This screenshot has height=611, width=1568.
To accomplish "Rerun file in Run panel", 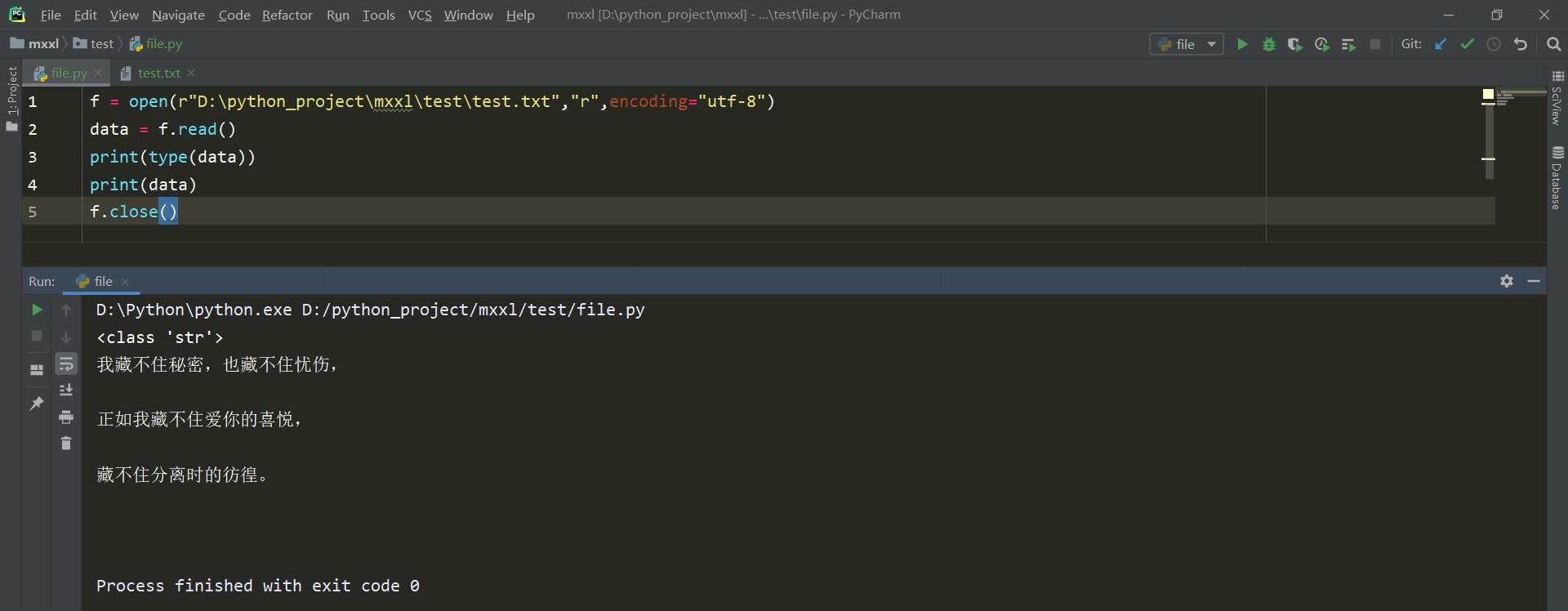I will click(37, 310).
